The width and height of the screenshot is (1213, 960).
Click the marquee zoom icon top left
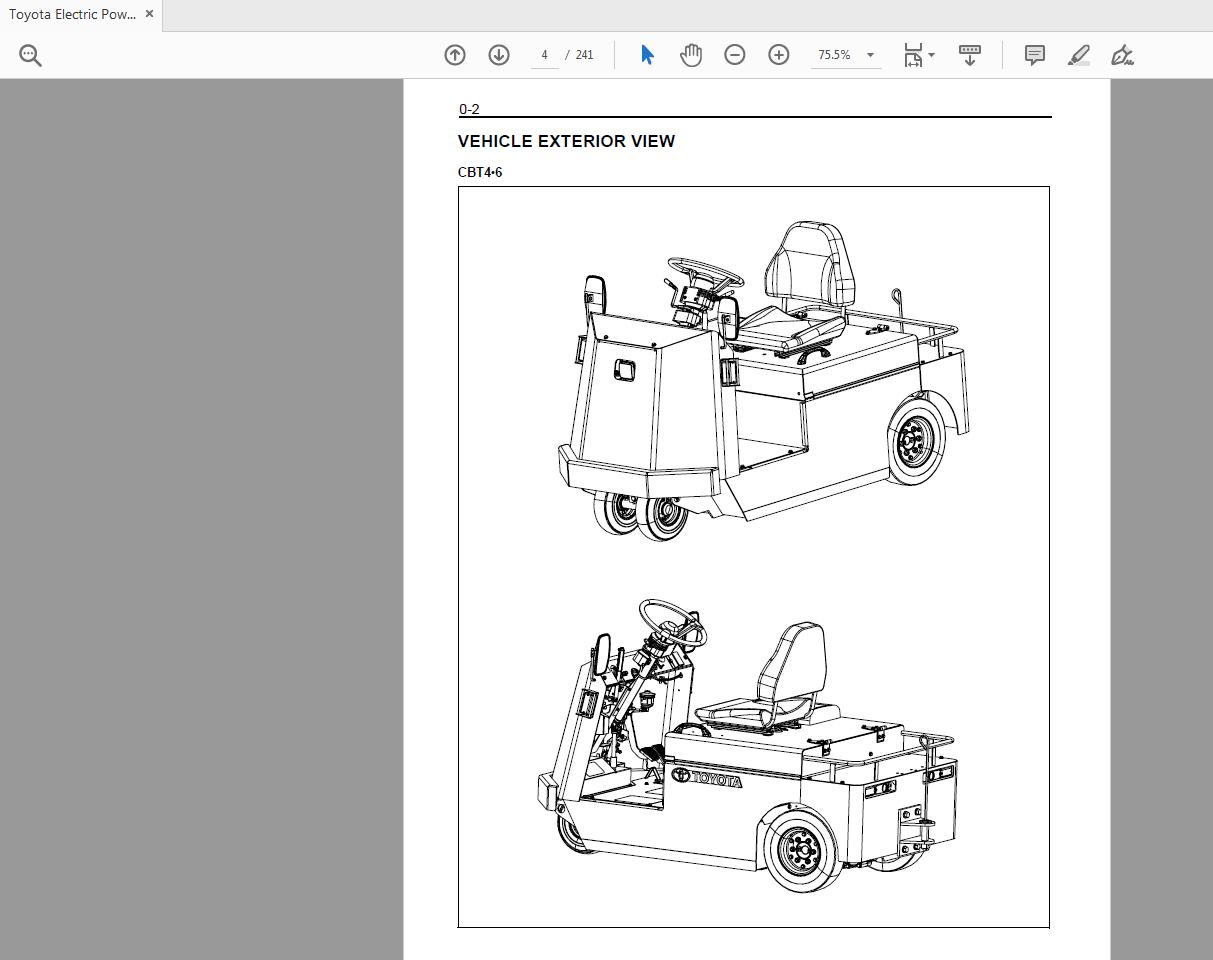coord(29,55)
